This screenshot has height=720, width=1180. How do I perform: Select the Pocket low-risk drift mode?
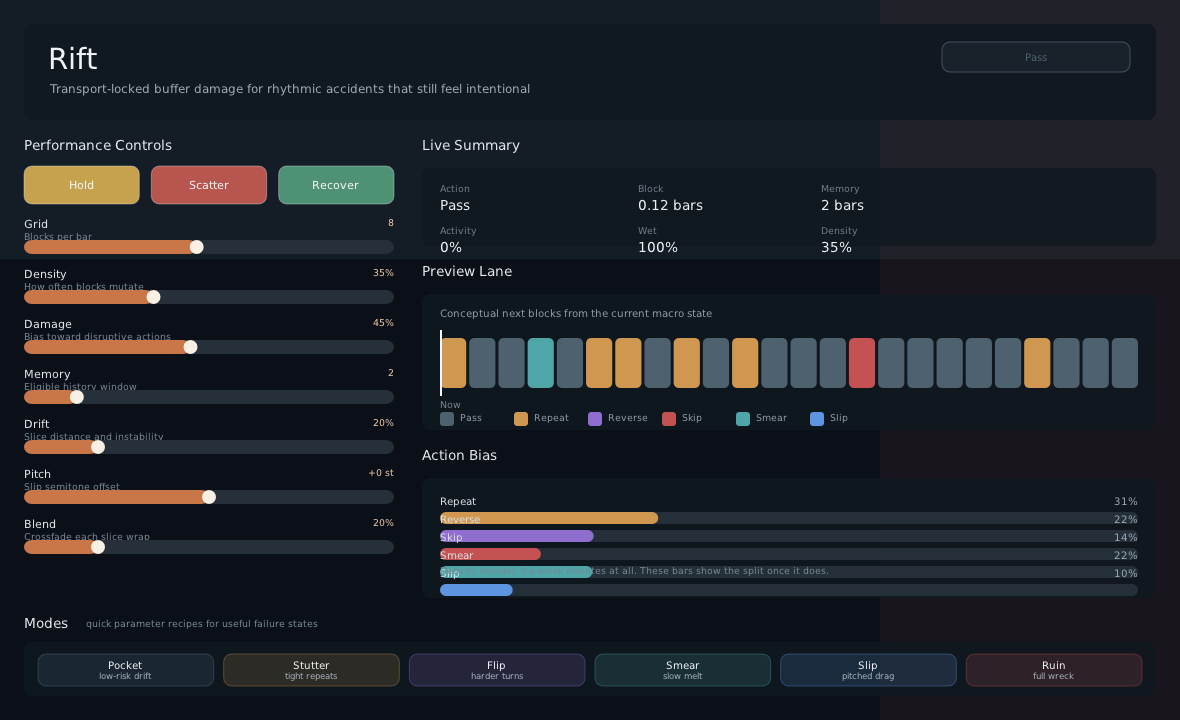[x=126, y=670]
